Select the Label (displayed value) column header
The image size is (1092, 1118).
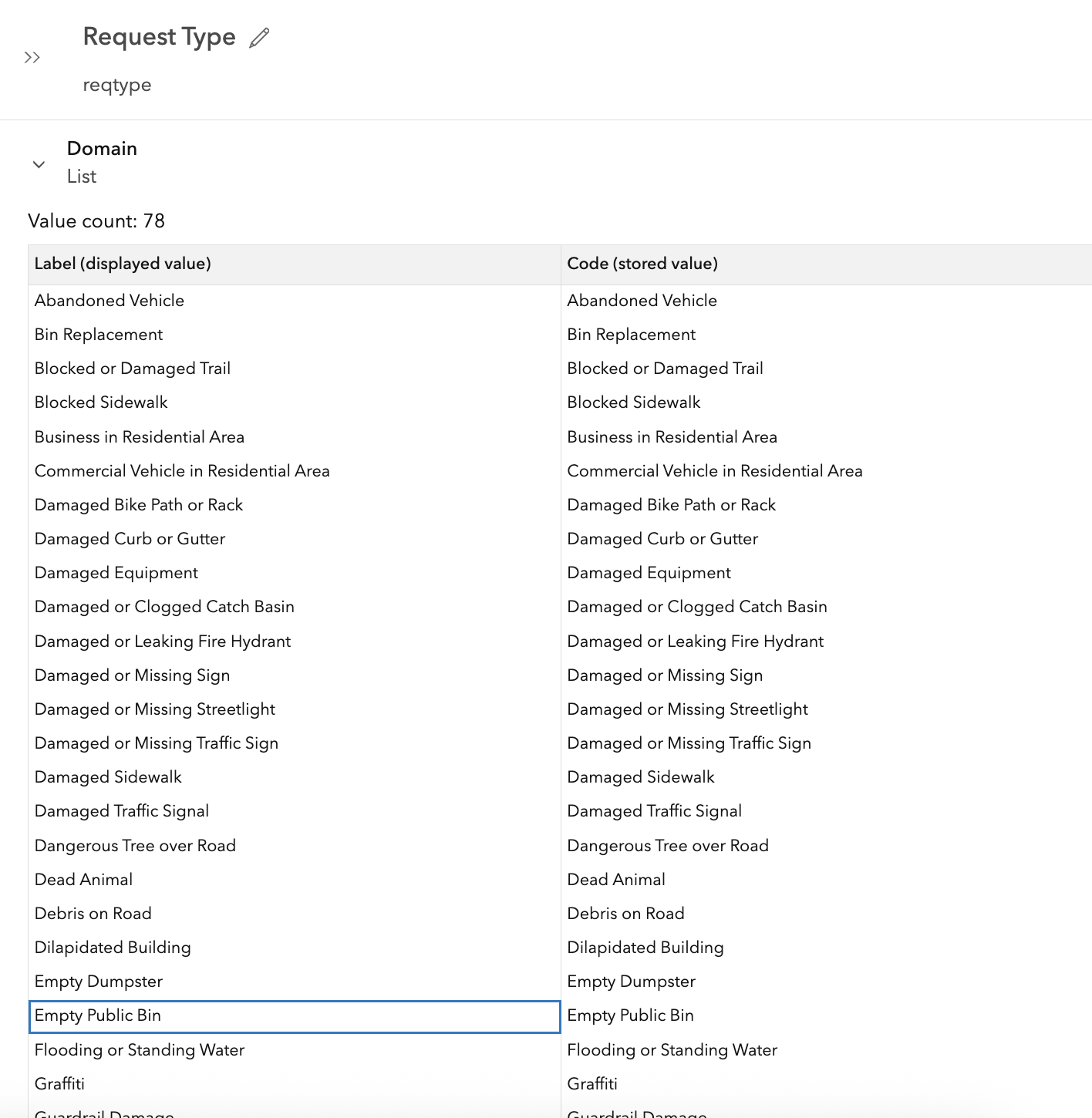point(123,264)
